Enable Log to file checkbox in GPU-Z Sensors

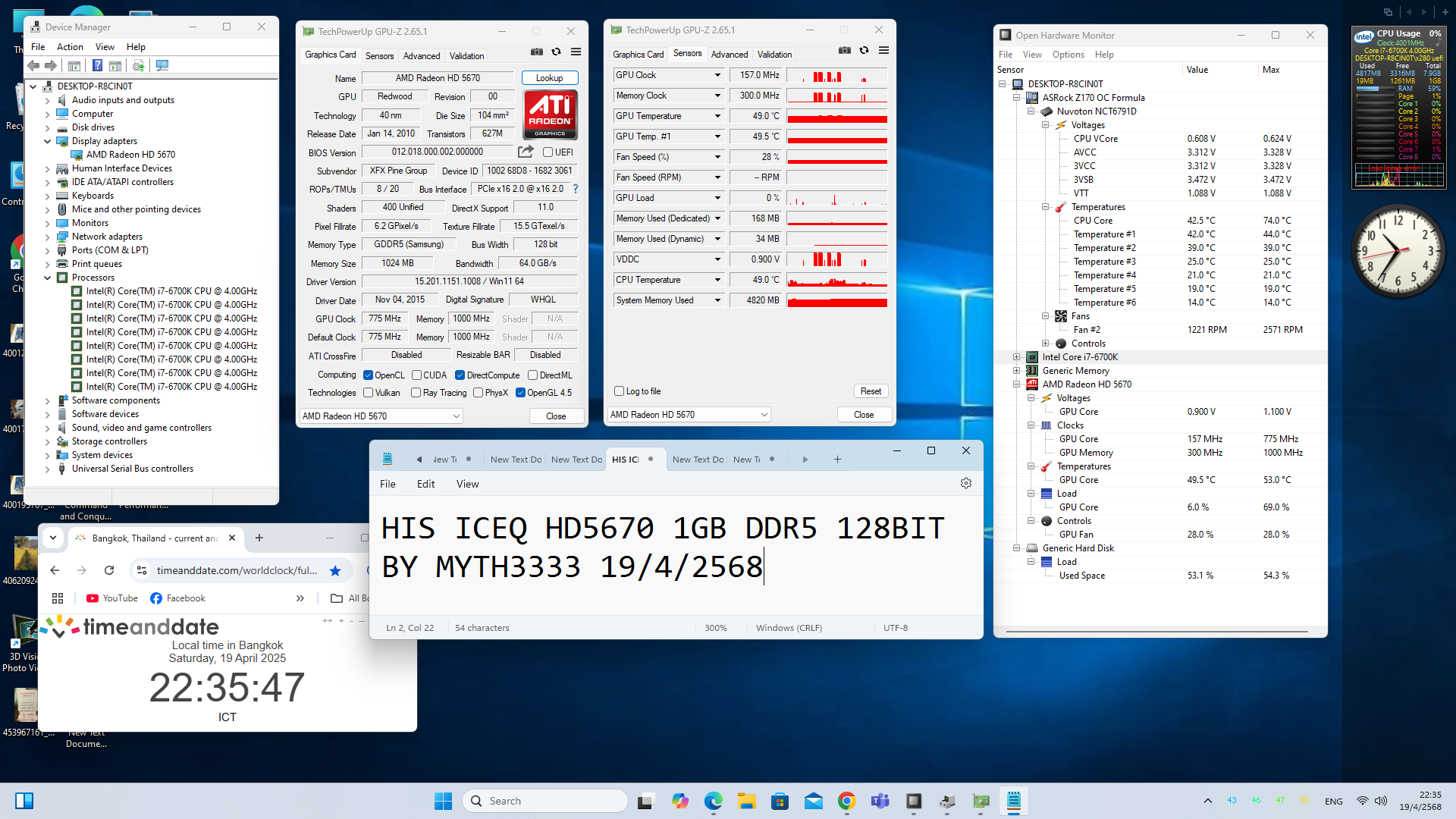click(619, 391)
